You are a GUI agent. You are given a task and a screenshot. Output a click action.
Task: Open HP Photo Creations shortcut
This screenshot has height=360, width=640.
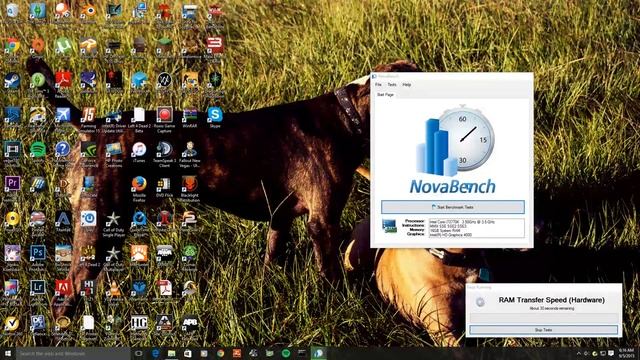(113, 149)
